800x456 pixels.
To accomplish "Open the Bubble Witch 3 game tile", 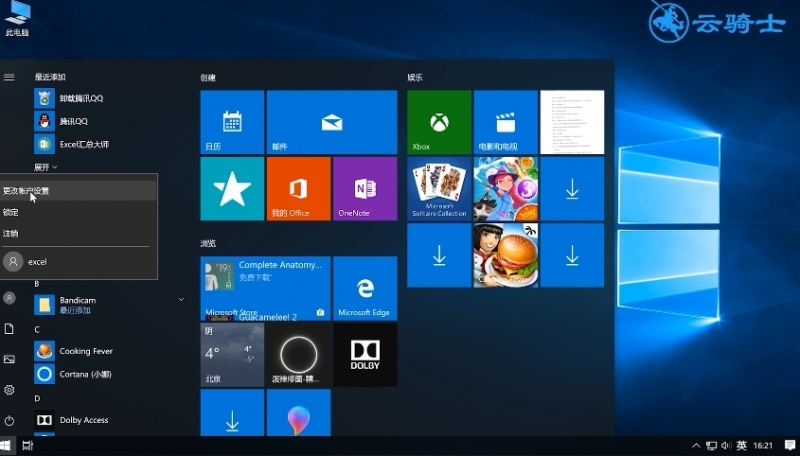I will coord(506,189).
